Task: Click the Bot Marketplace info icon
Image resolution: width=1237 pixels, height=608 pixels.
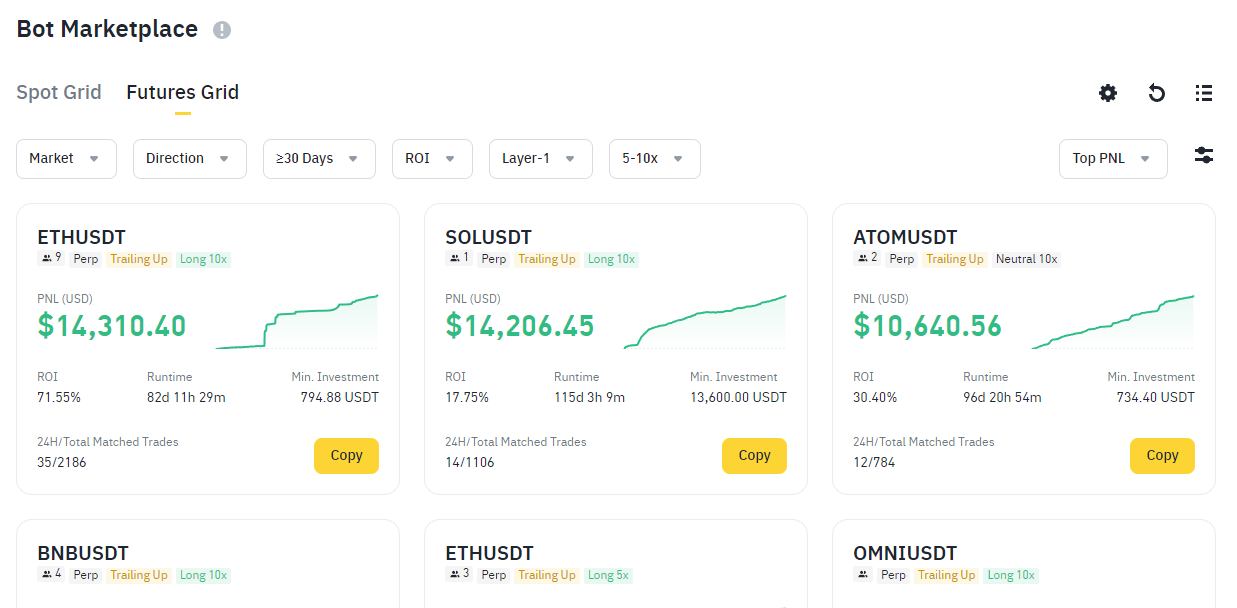Action: click(222, 30)
